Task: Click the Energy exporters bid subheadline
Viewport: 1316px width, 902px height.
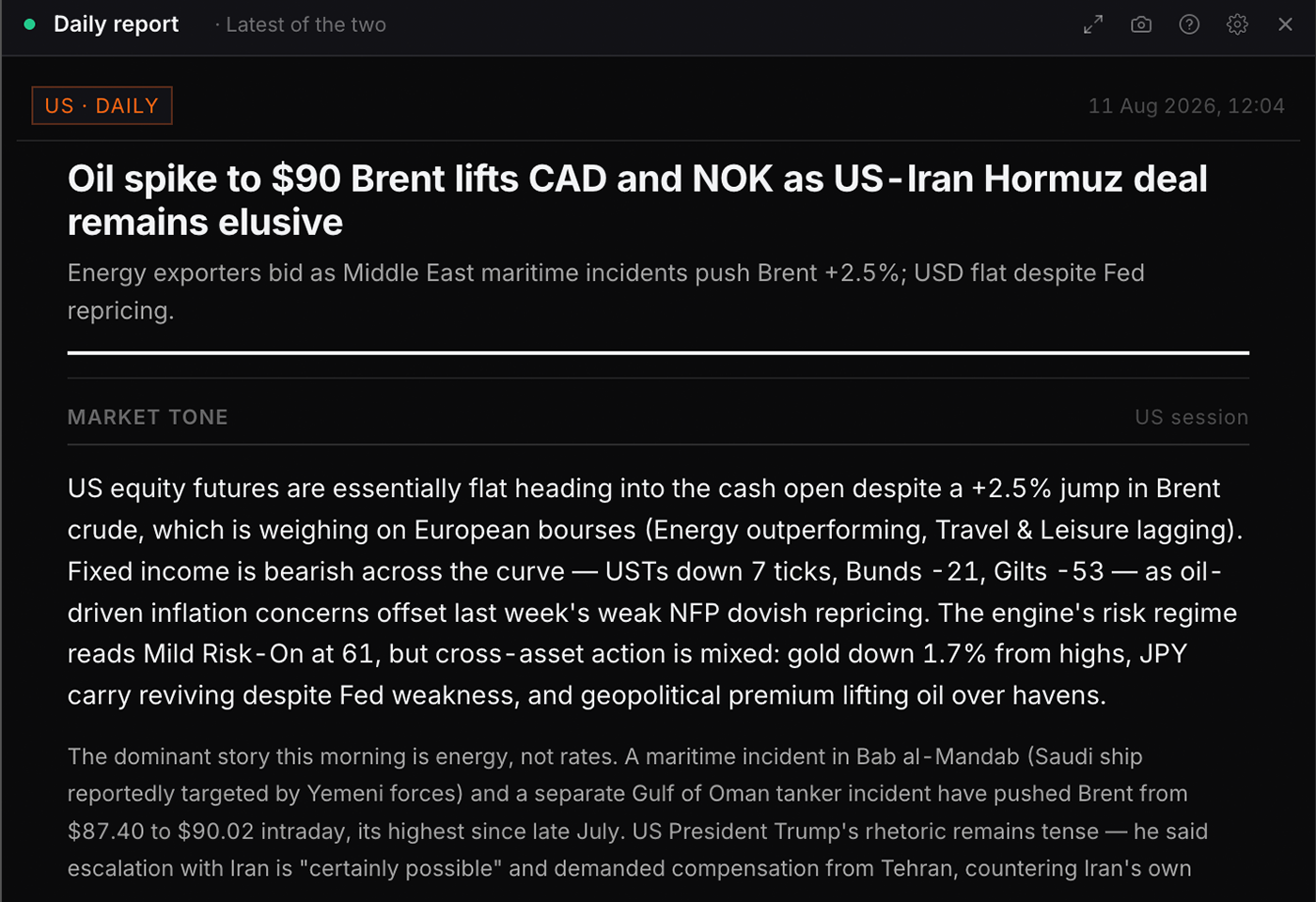Action: click(606, 291)
